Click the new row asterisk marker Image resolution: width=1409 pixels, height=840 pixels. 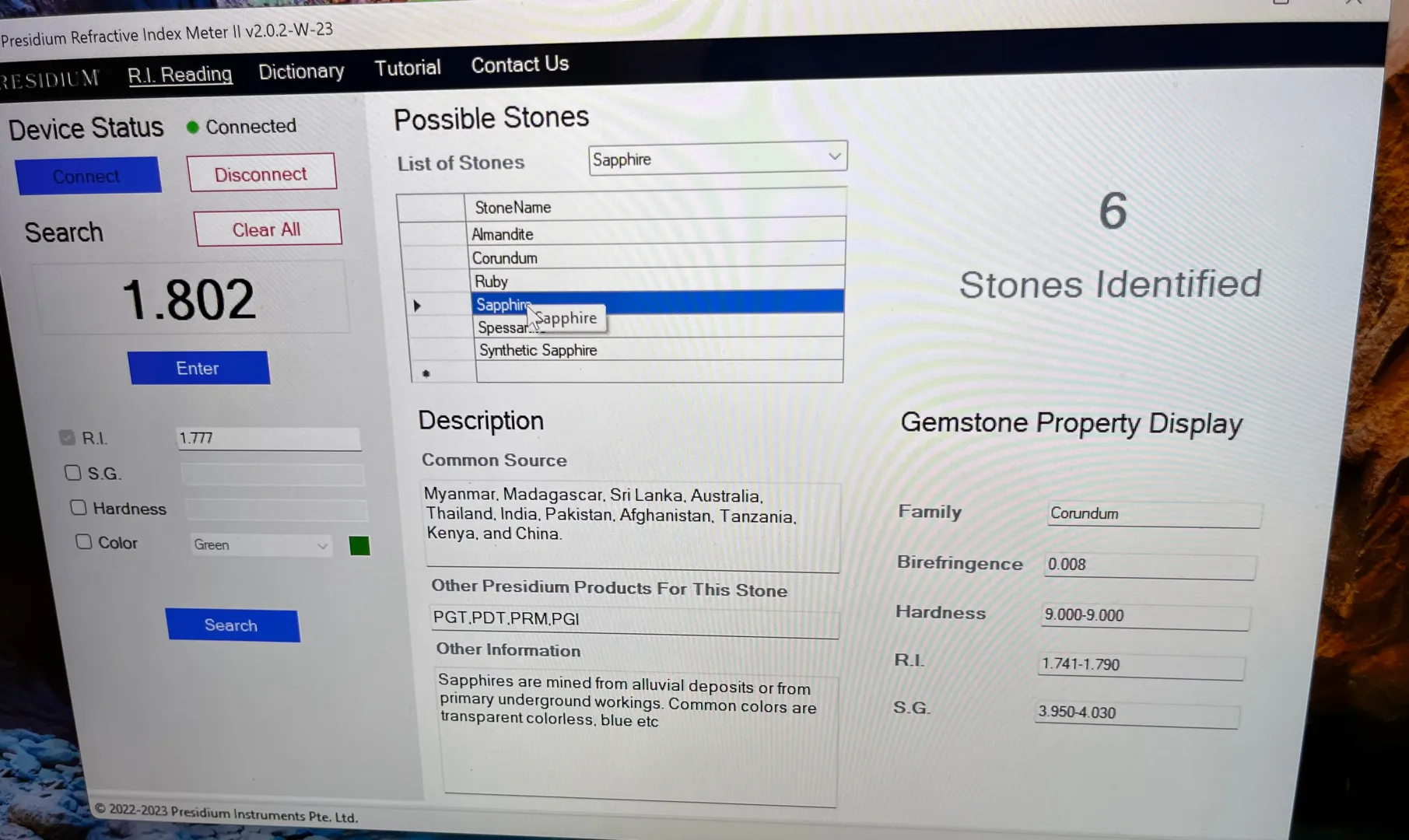point(426,374)
